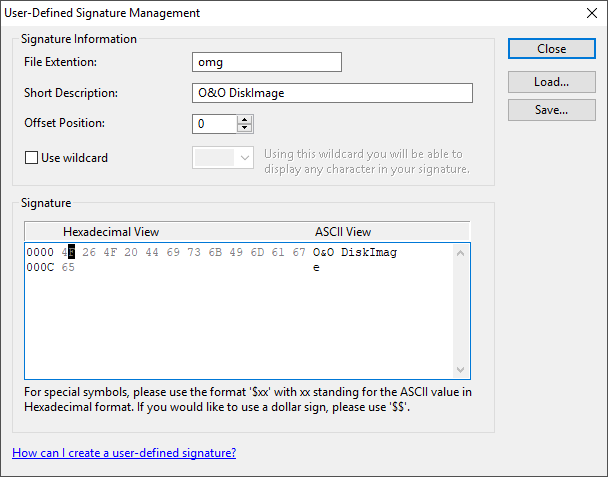608x477 pixels.
Task: Select the ASCII View column header
Action: tap(343, 231)
